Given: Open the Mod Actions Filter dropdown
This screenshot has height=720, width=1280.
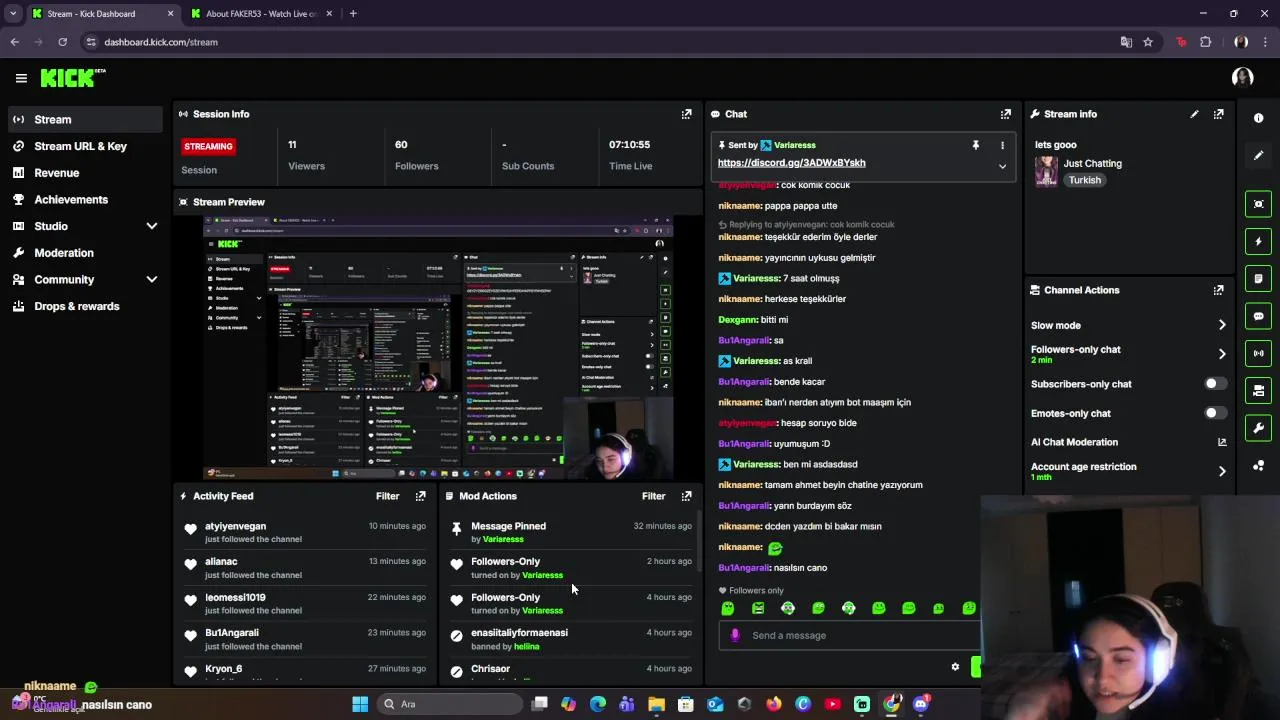Looking at the screenshot, I should pyautogui.click(x=653, y=496).
